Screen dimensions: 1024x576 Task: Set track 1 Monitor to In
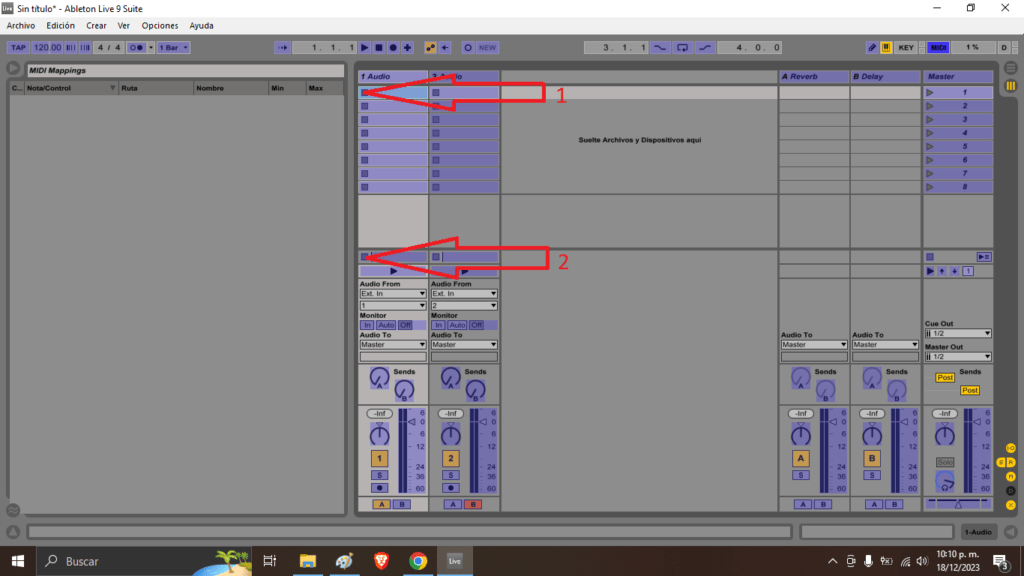click(x=367, y=325)
